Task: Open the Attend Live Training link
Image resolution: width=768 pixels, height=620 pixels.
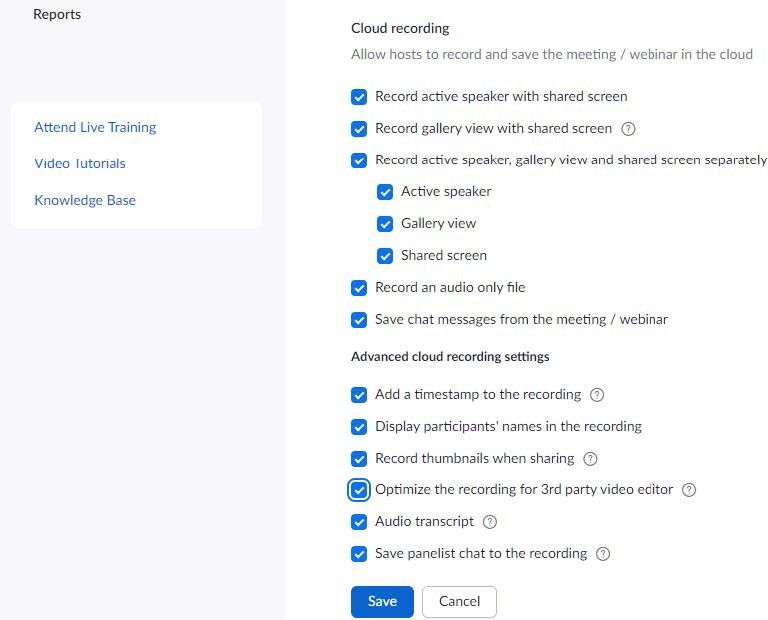Action: click(95, 127)
